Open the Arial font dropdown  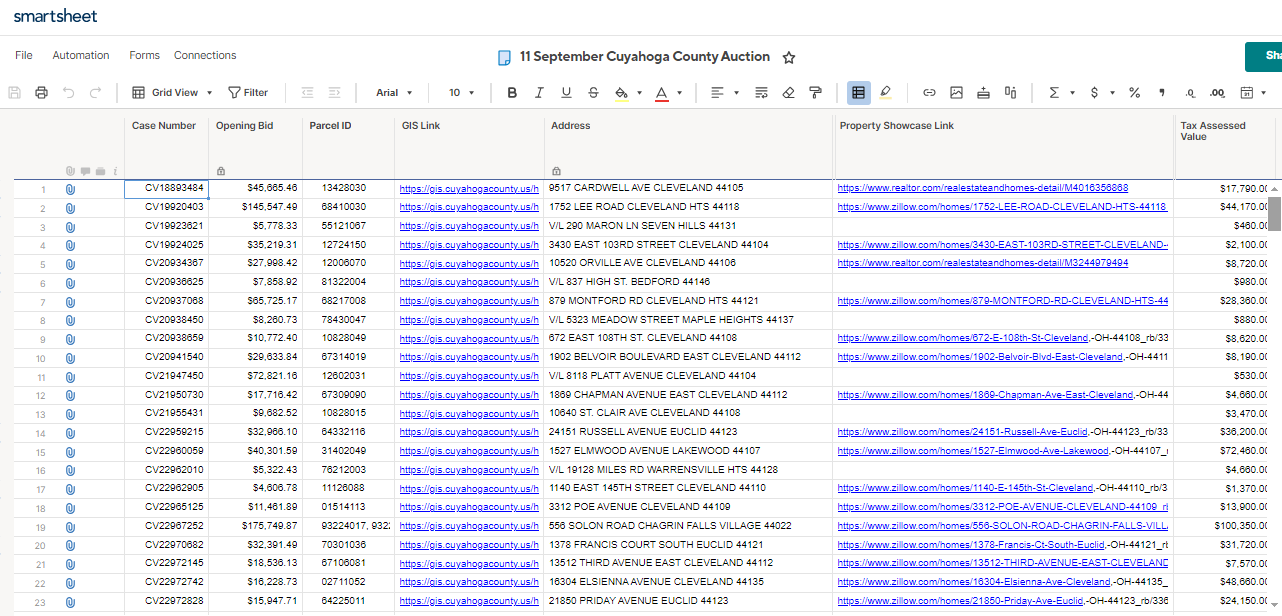[395, 93]
